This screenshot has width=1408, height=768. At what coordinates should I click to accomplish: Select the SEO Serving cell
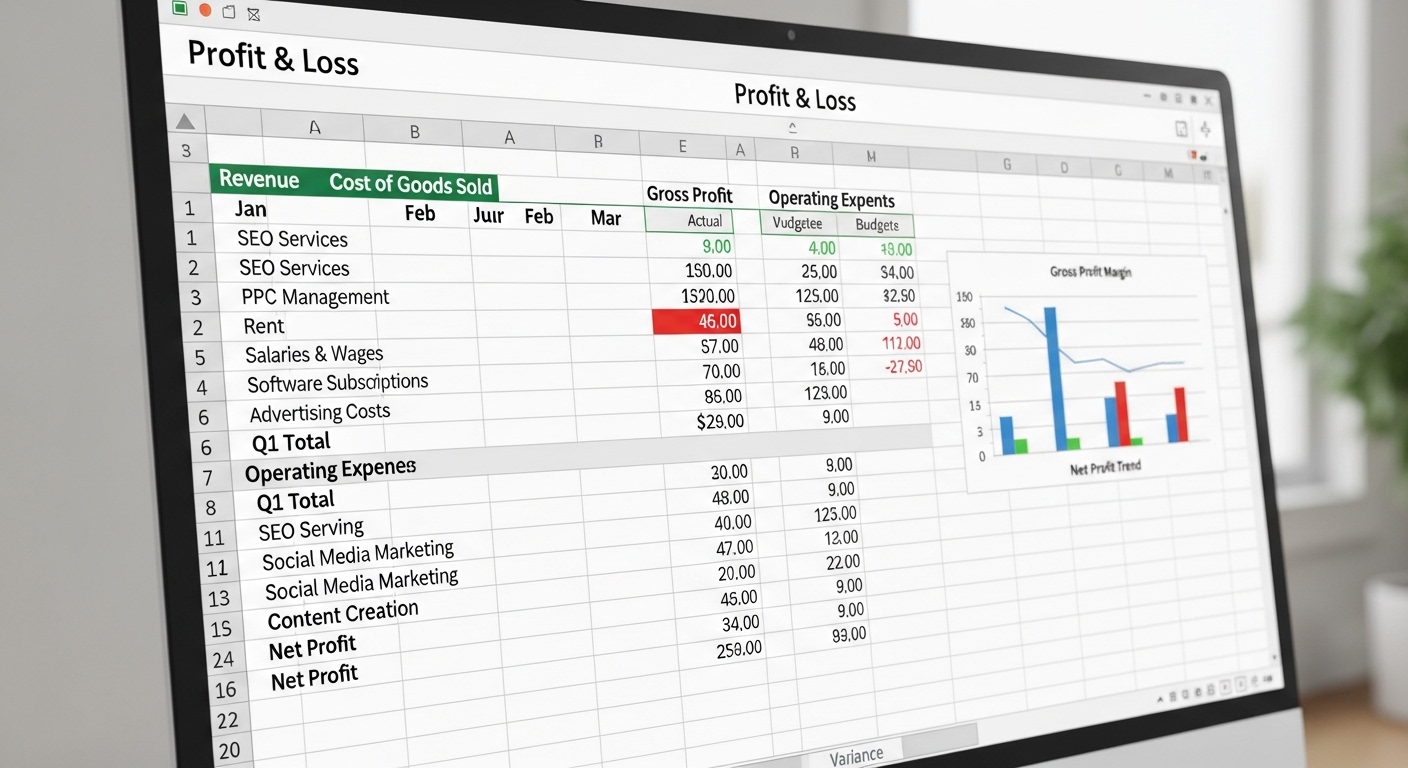[x=311, y=529]
